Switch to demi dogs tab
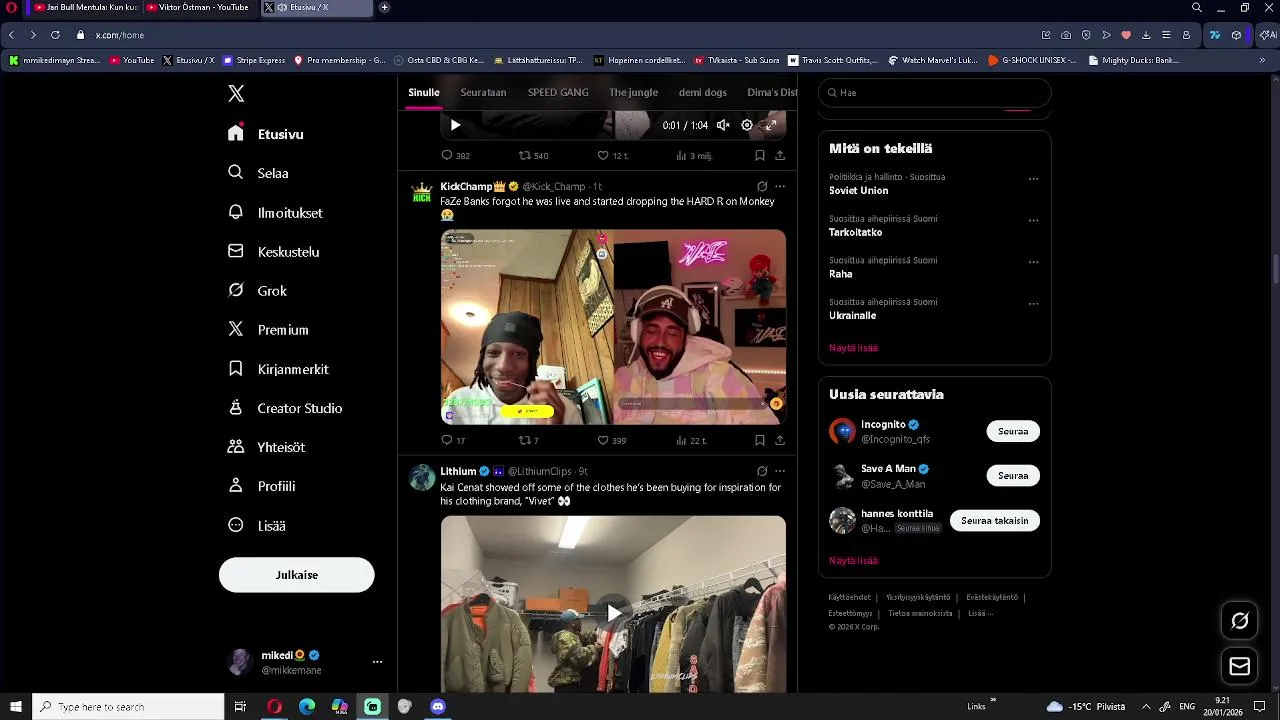Viewport: 1280px width, 720px height. (x=703, y=92)
